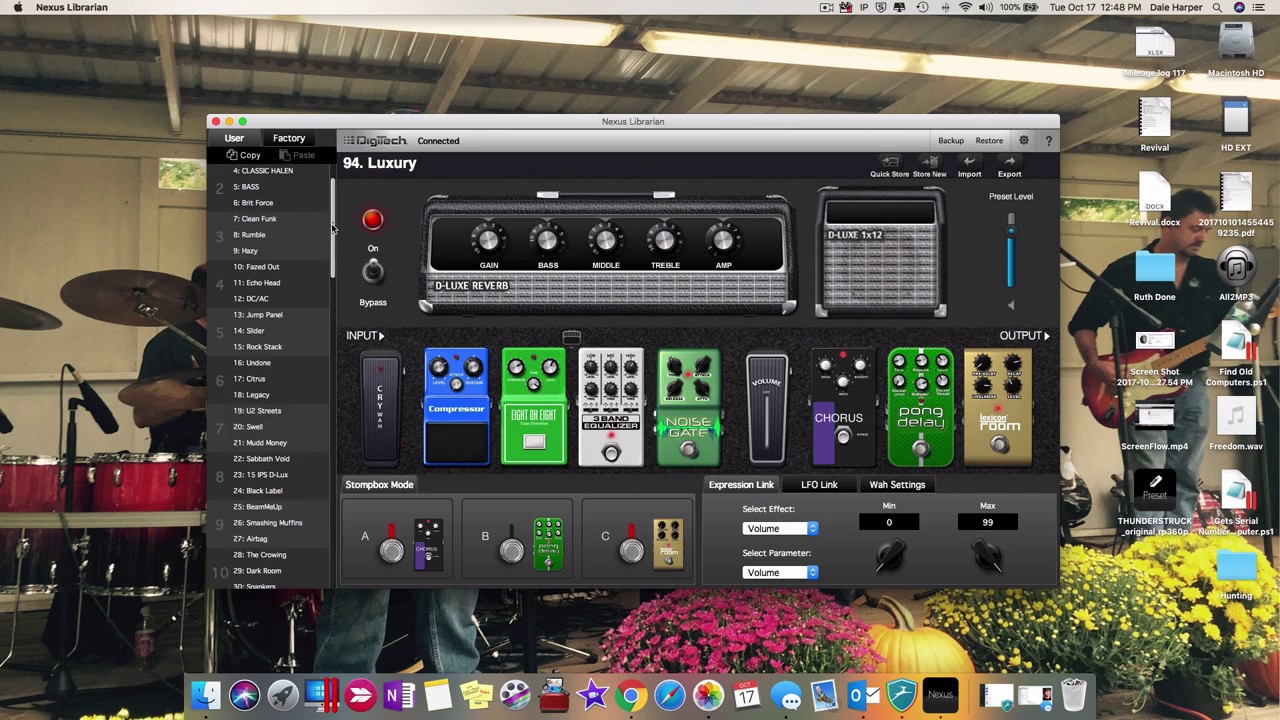Screen dimensions: 1280x720
Task: Select the Eight Oh Eight overdrive pedal
Action: (x=534, y=408)
